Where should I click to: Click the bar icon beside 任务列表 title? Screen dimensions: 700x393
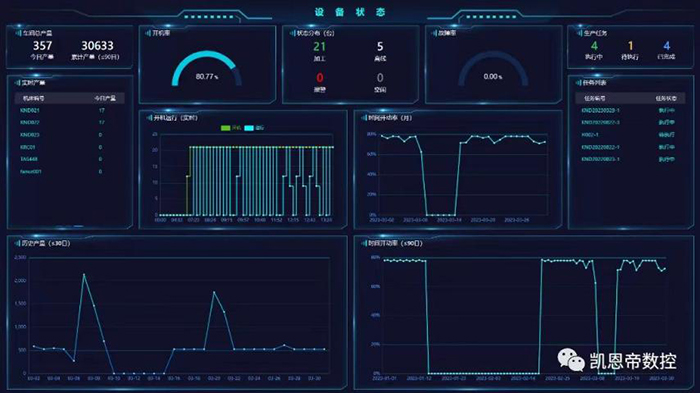579,83
